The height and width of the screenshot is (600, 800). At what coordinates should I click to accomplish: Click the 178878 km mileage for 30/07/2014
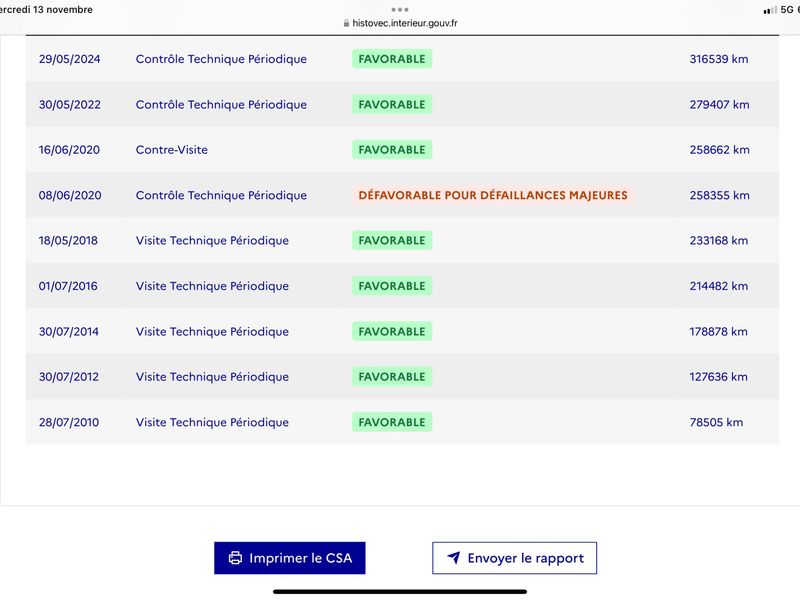click(x=718, y=331)
